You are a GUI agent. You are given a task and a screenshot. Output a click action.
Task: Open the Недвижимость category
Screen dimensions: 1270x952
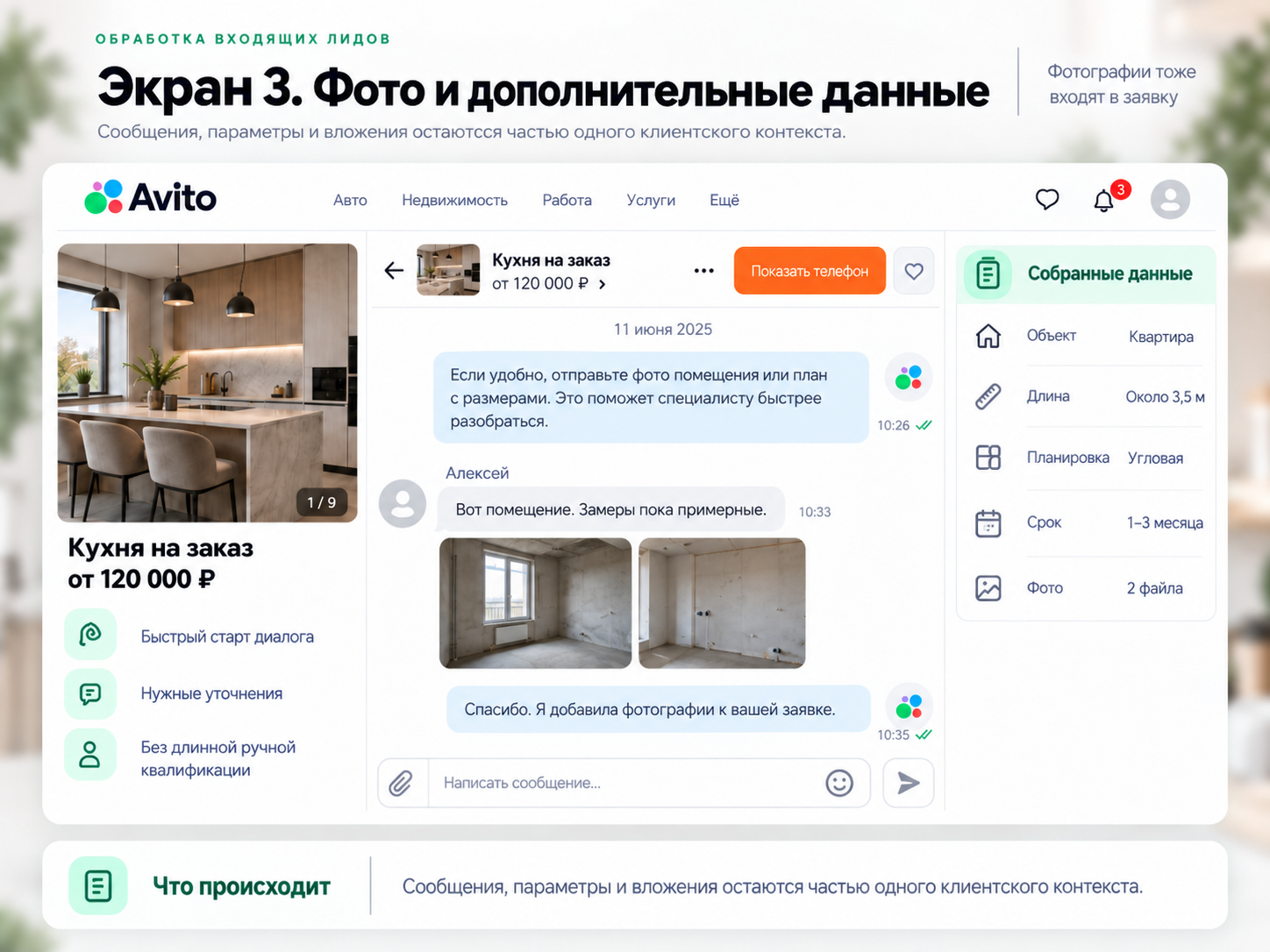(x=454, y=200)
